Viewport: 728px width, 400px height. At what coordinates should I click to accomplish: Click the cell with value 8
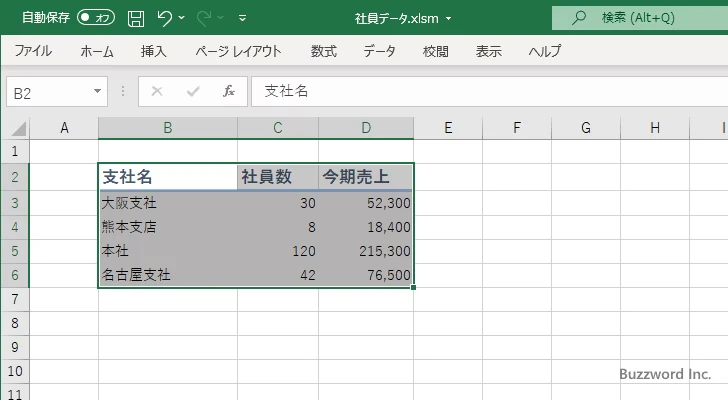(x=278, y=227)
